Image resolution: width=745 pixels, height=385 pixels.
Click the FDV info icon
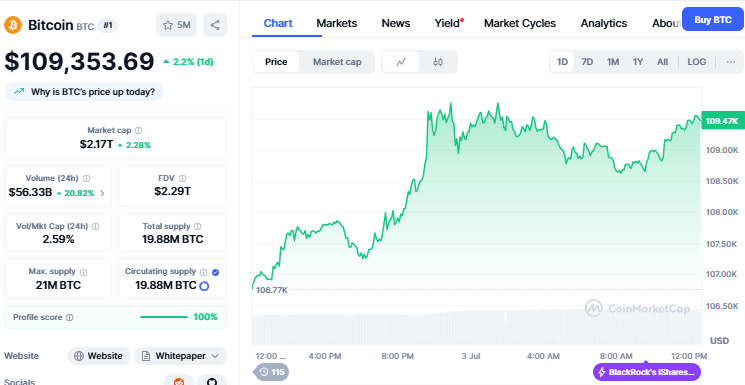pyautogui.click(x=182, y=179)
